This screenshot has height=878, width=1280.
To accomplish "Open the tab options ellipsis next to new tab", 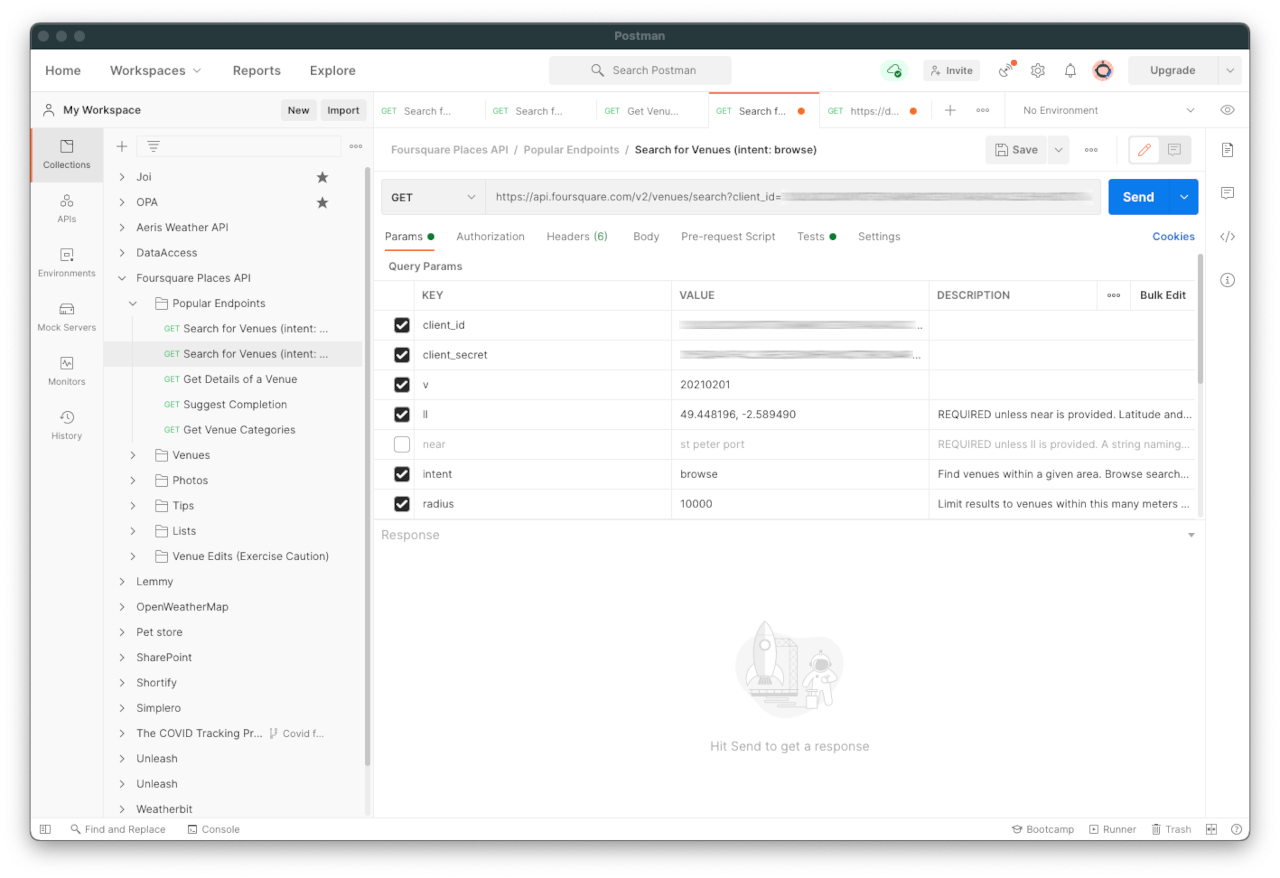I will pyautogui.click(x=983, y=111).
